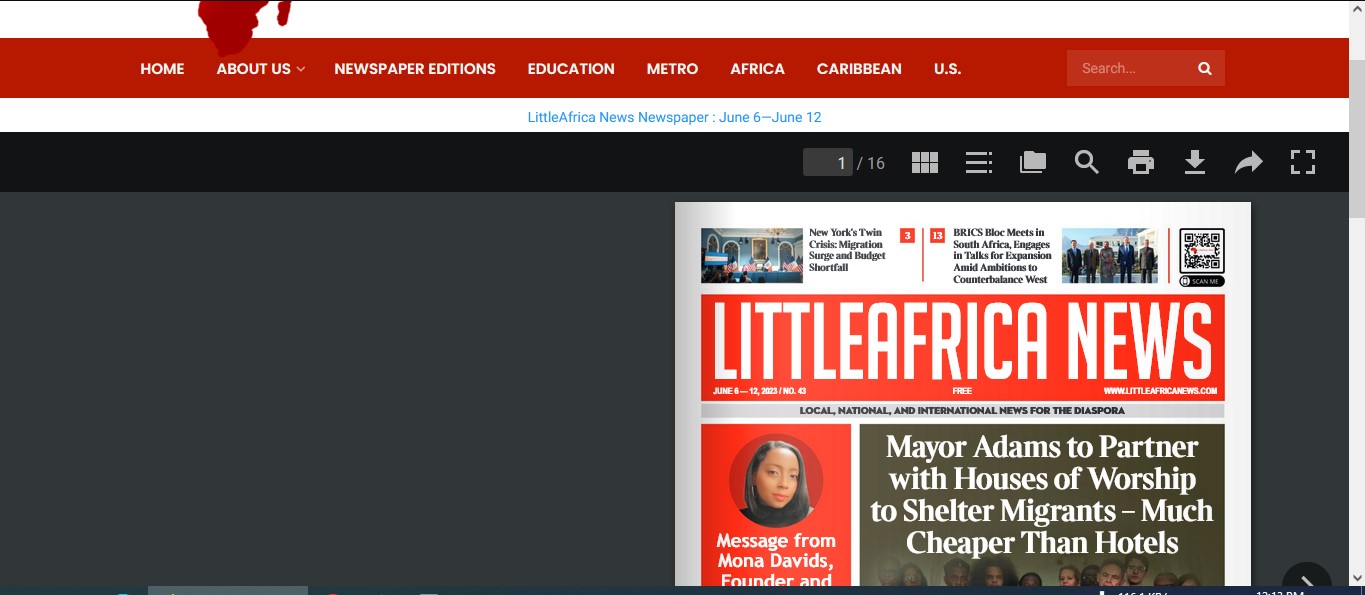Open the Education menu section

pyautogui.click(x=571, y=69)
